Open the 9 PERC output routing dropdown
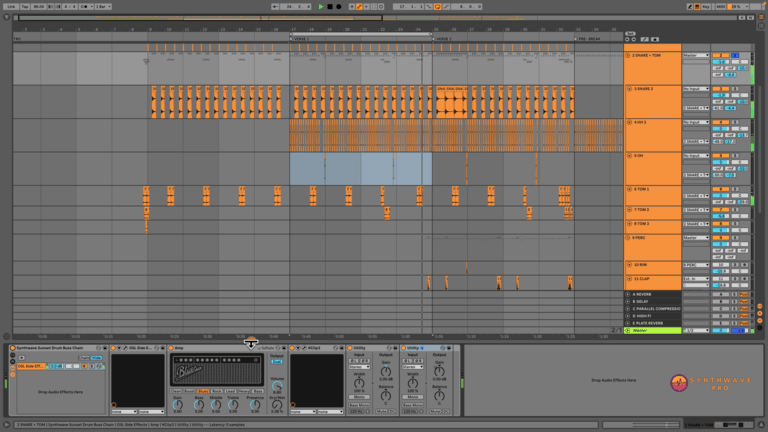This screenshot has height=432, width=768. click(696, 238)
